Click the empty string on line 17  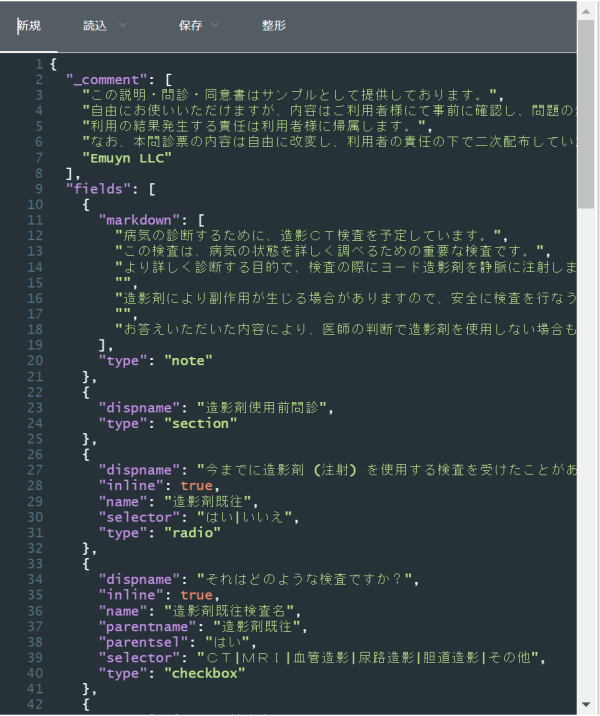click(123, 312)
